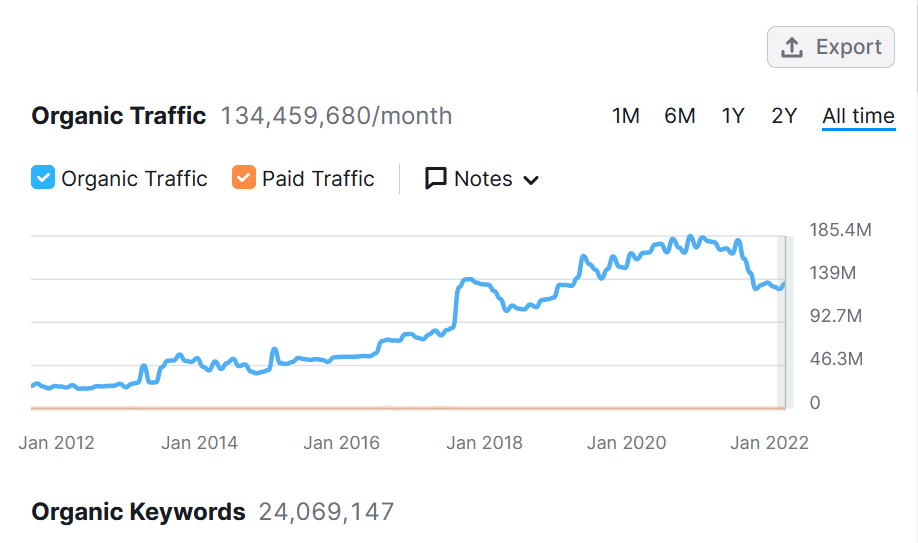The height and width of the screenshot is (543, 918).
Task: Toggle the Paid Traffic checkbox
Action: (x=244, y=177)
